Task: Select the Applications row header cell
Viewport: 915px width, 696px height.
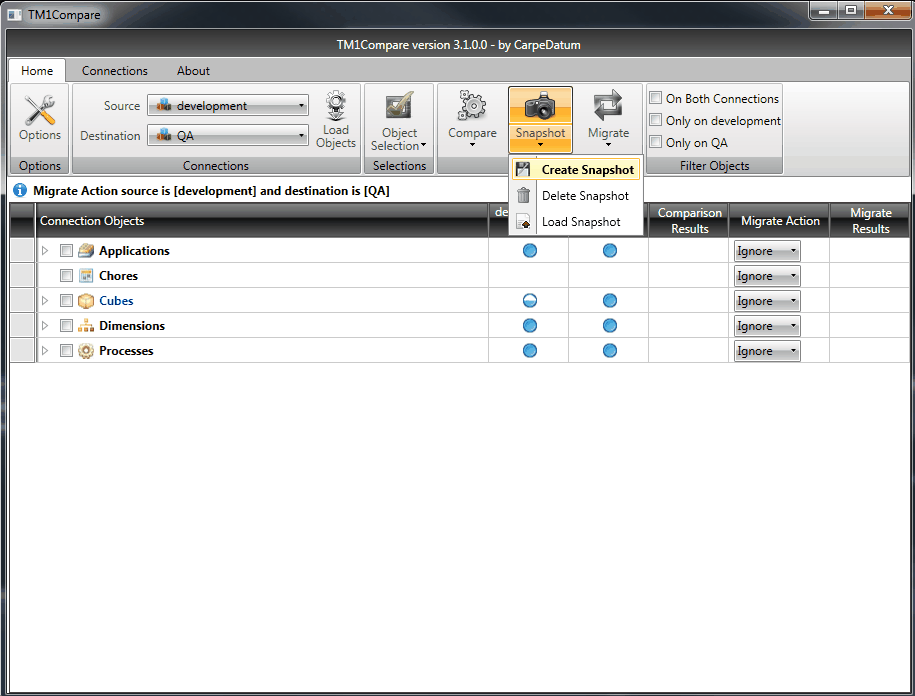Action: coord(23,251)
